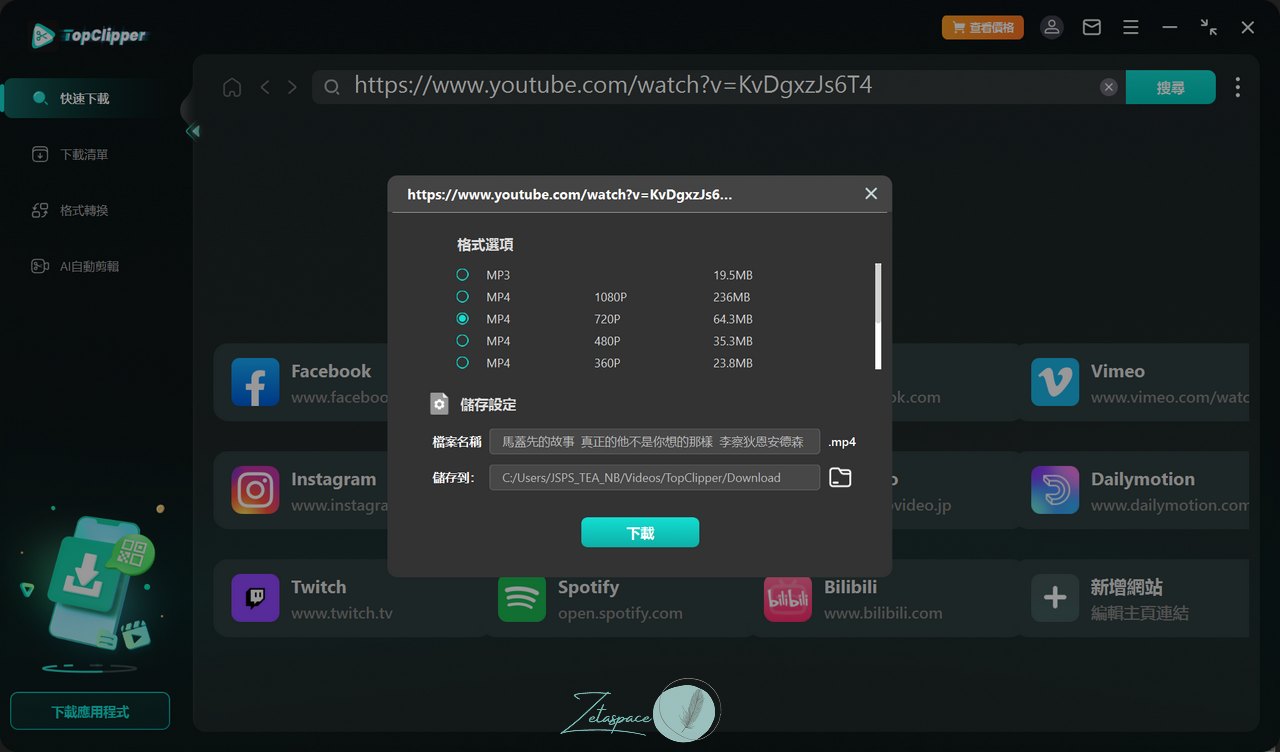This screenshot has width=1280, height=752.
Task: Open the Facebook site card
Action: click(x=300, y=382)
